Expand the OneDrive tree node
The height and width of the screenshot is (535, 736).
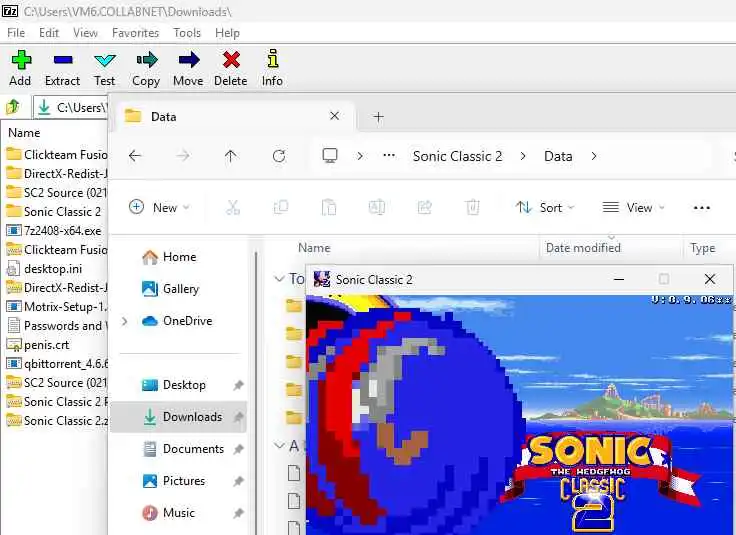point(125,321)
